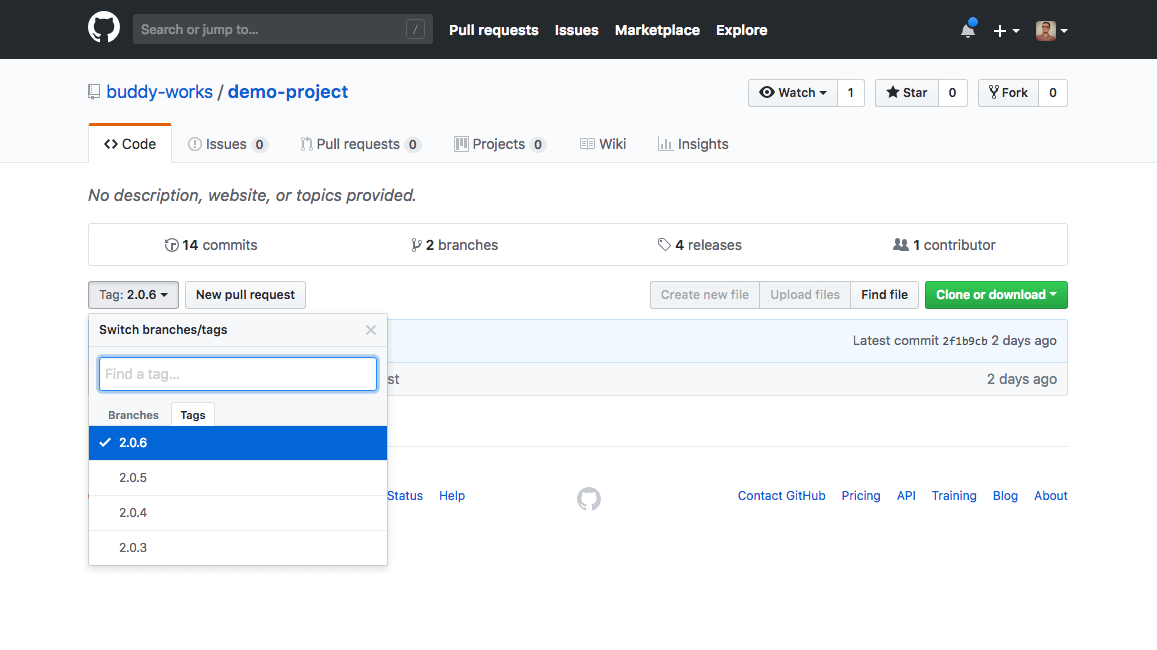
Task: Open Explore in top navigation
Action: click(742, 30)
